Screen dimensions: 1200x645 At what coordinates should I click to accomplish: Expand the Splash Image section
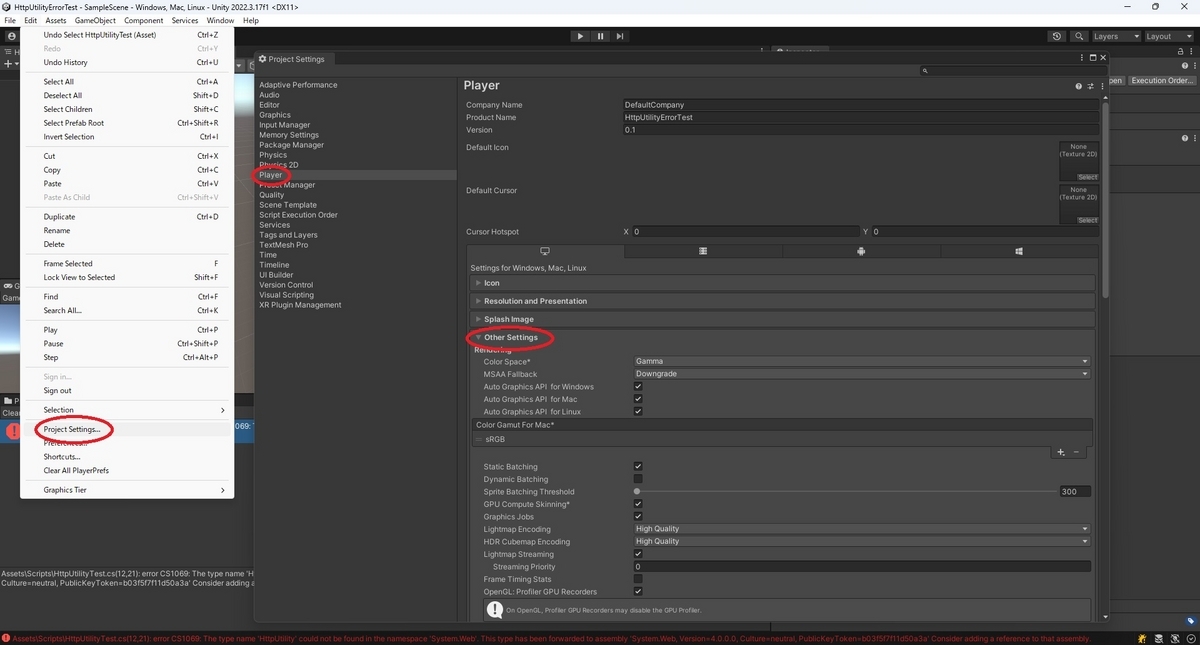click(782, 319)
